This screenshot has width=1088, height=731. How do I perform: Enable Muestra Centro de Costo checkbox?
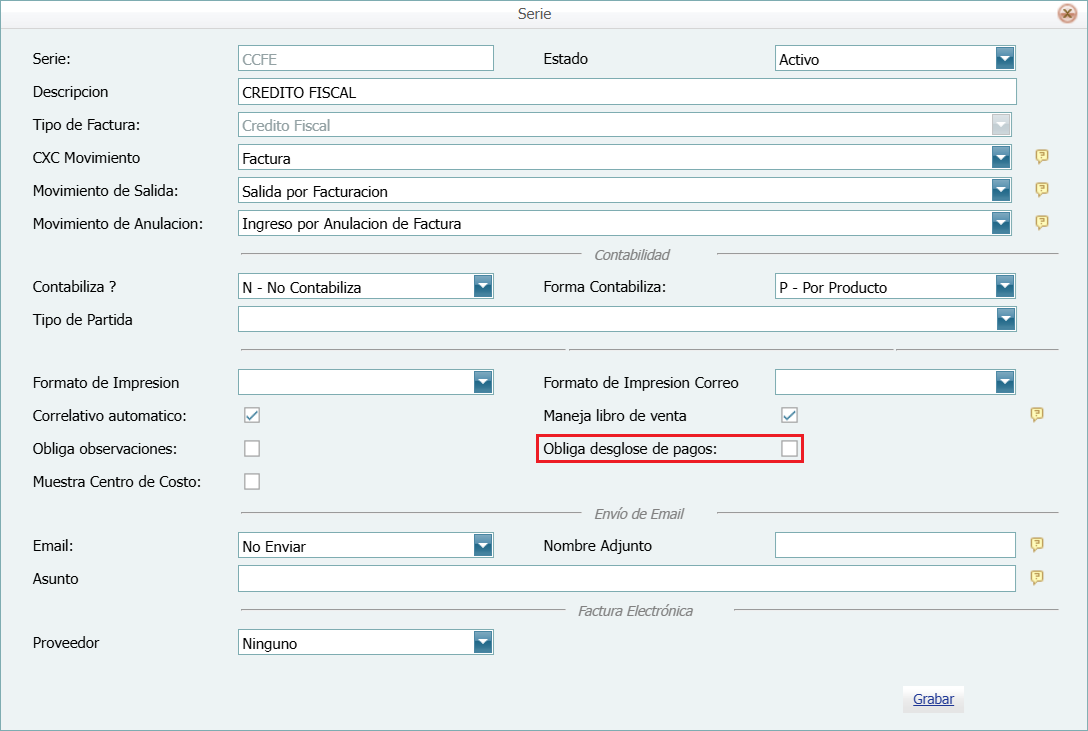[x=252, y=481]
